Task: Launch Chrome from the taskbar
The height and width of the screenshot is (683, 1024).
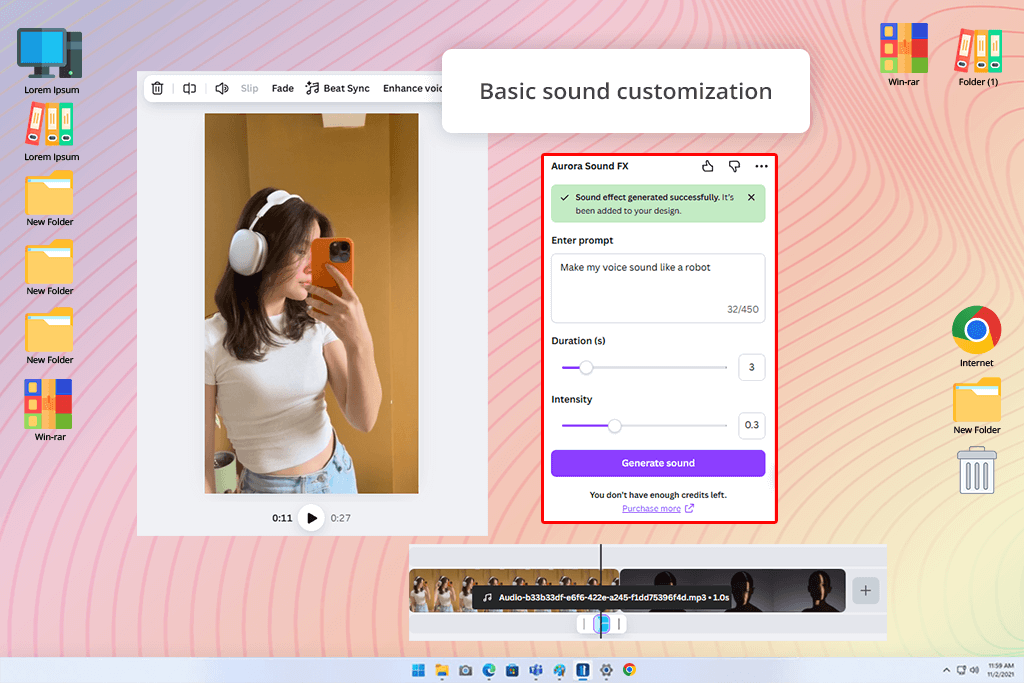Action: [630, 670]
